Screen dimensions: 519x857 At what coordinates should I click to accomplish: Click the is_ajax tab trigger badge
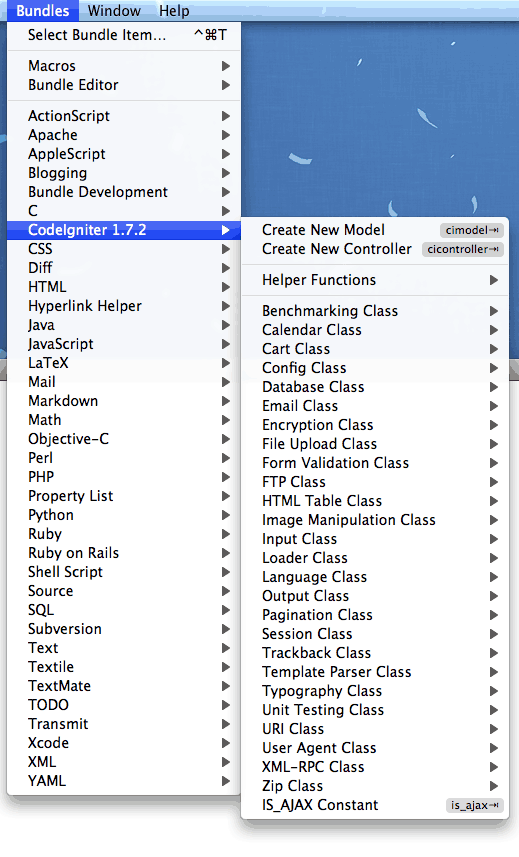coord(474,805)
